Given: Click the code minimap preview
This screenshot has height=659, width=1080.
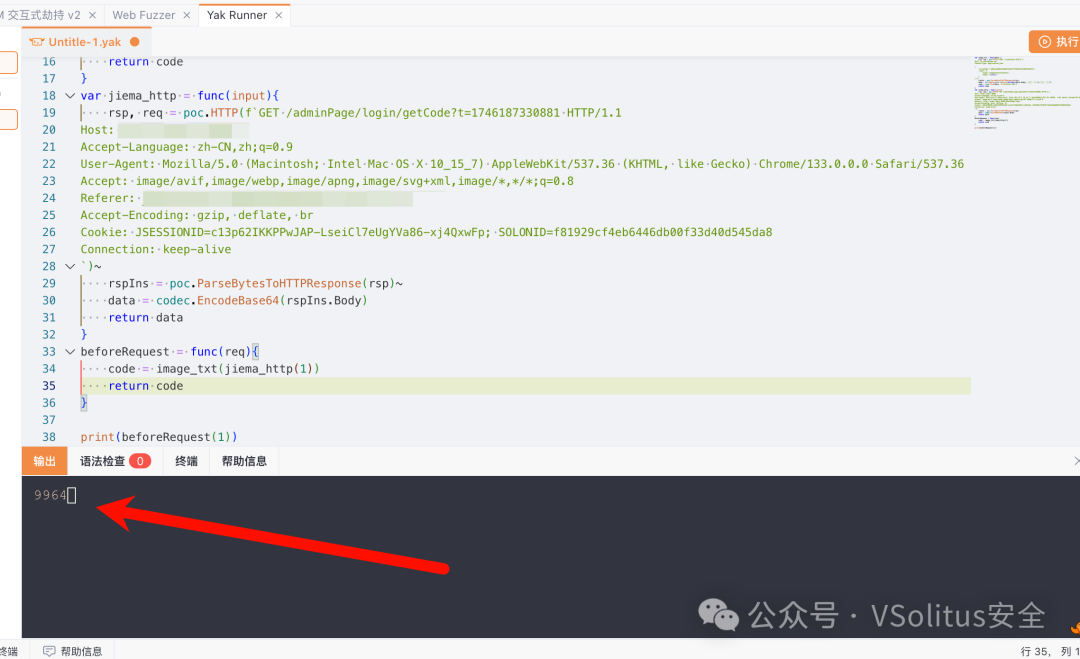Looking at the screenshot, I should [x=1026, y=92].
